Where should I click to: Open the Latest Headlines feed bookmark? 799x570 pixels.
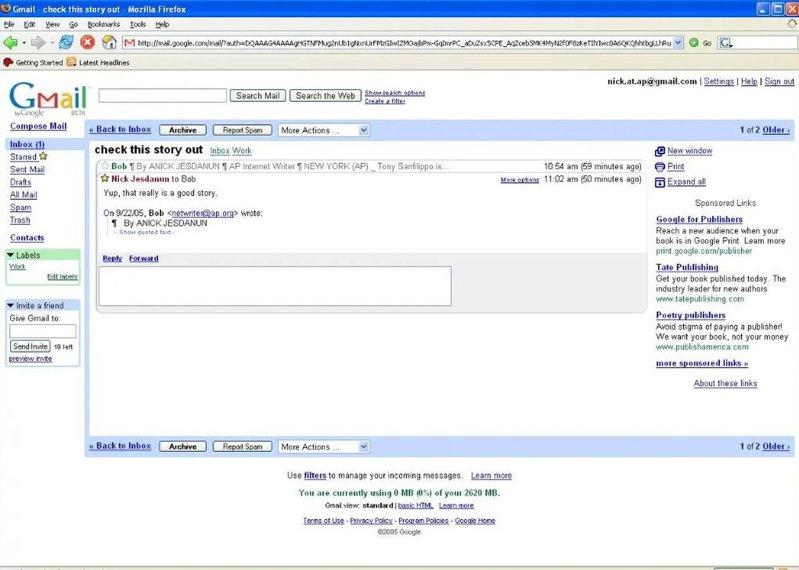[98, 62]
